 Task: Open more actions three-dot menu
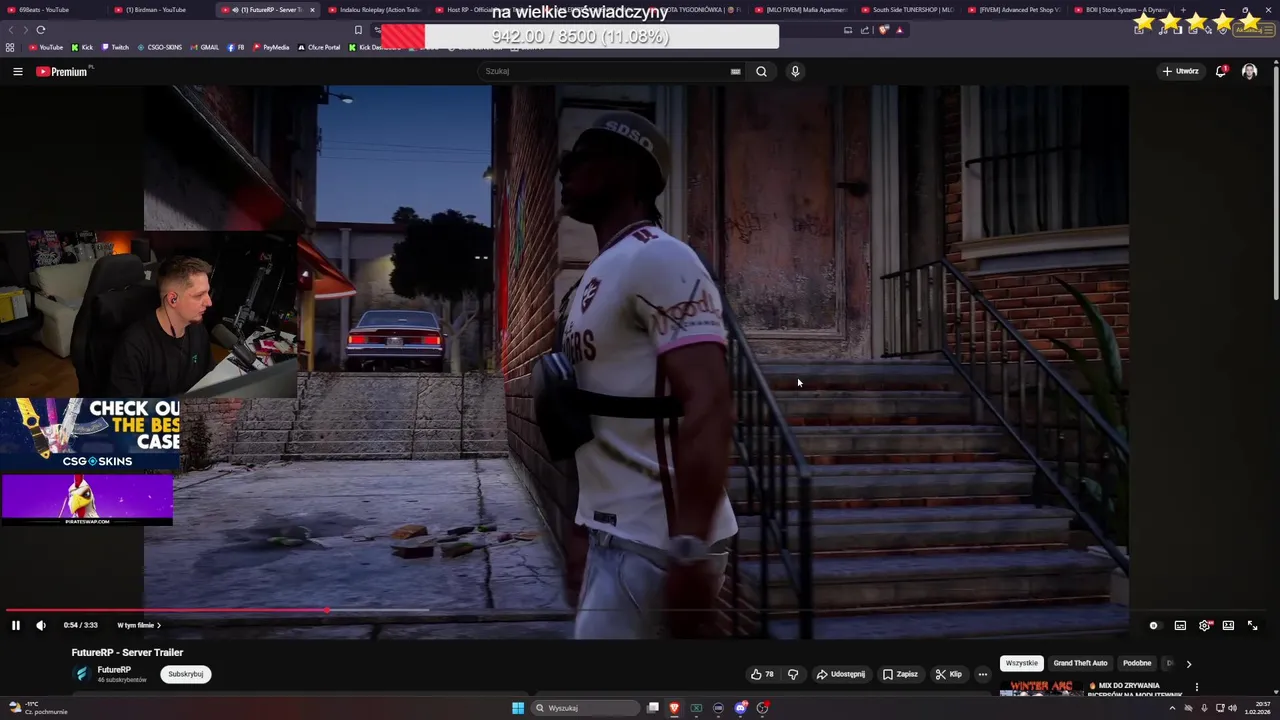(x=983, y=674)
